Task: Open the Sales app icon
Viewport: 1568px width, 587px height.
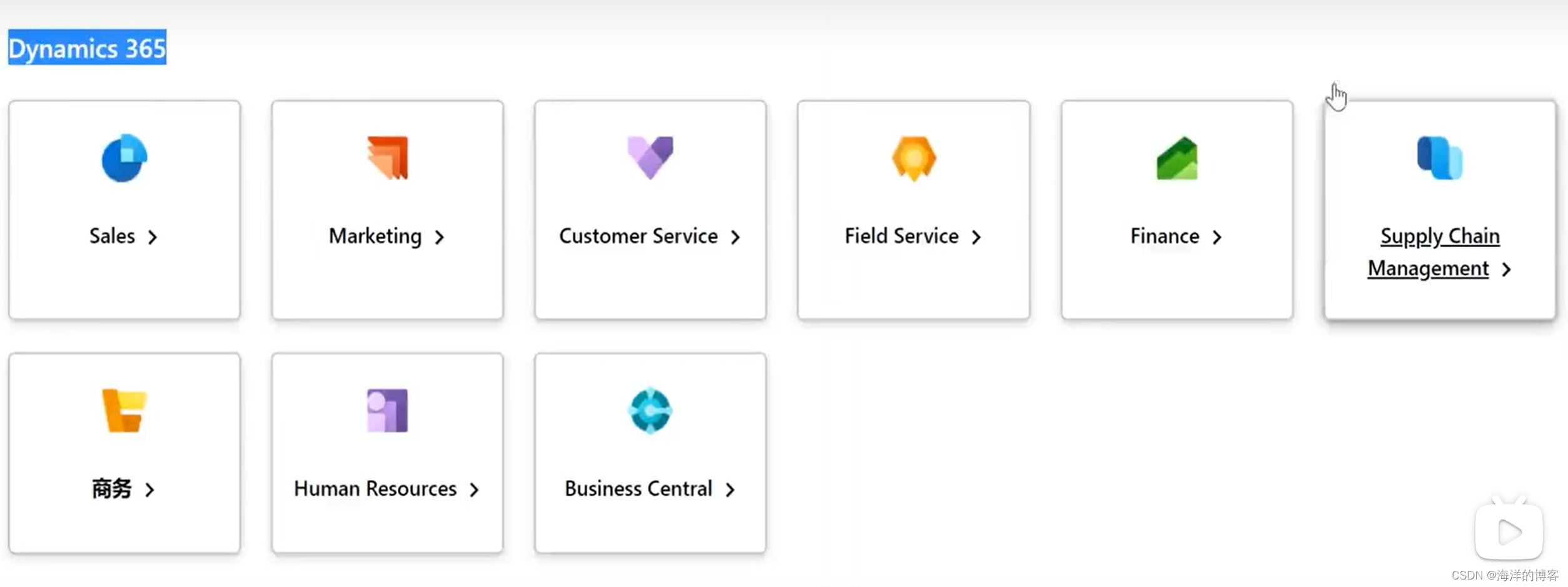Action: (123, 158)
